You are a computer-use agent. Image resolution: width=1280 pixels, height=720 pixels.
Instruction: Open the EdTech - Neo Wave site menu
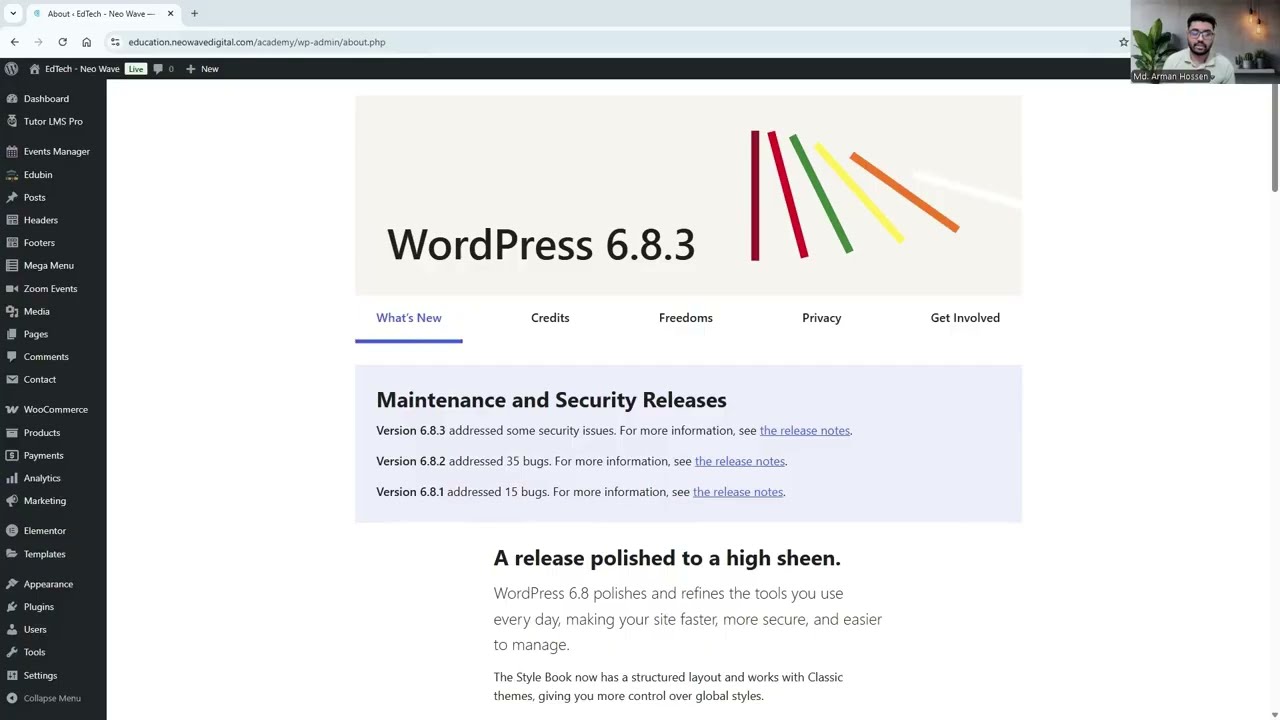pyautogui.click(x=74, y=69)
